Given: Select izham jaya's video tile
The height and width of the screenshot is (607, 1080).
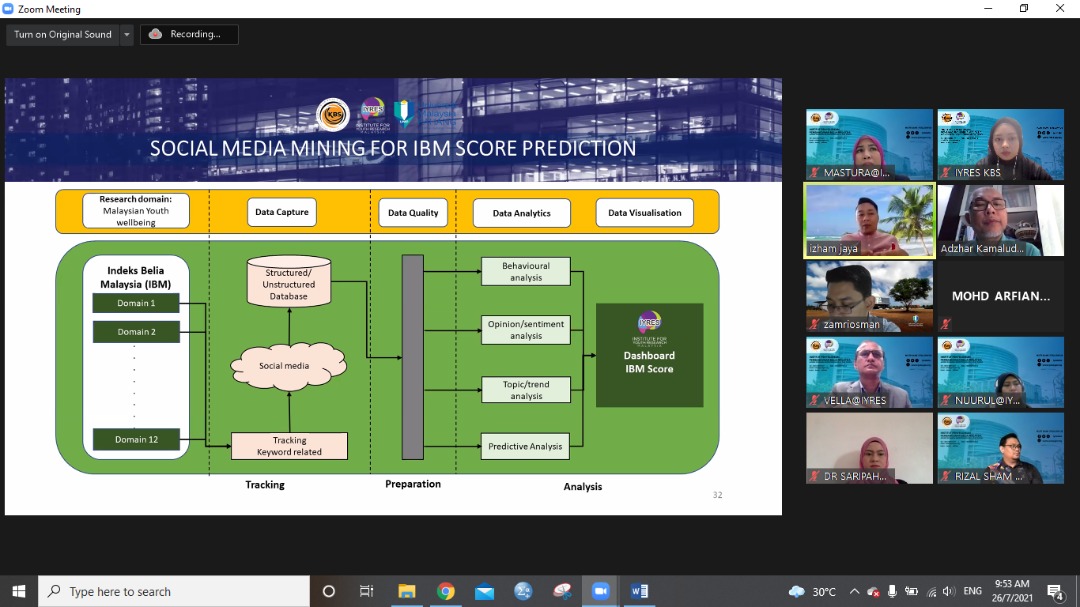Looking at the screenshot, I should click(x=869, y=220).
